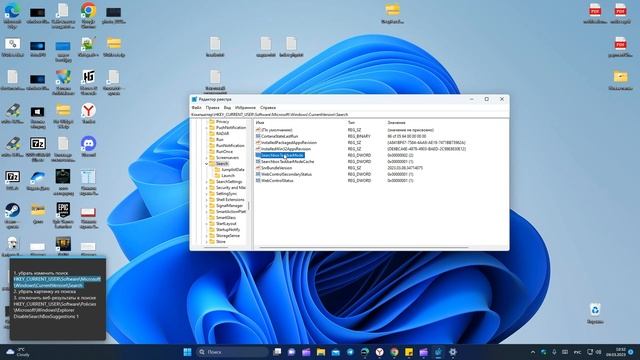The height and width of the screenshot is (360, 640).
Task: Select the Privacy key in tree
Action: pos(222,122)
